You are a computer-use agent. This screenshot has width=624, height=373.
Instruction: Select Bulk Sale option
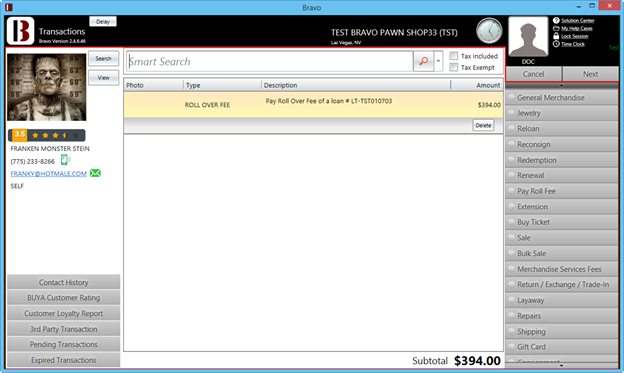(562, 254)
